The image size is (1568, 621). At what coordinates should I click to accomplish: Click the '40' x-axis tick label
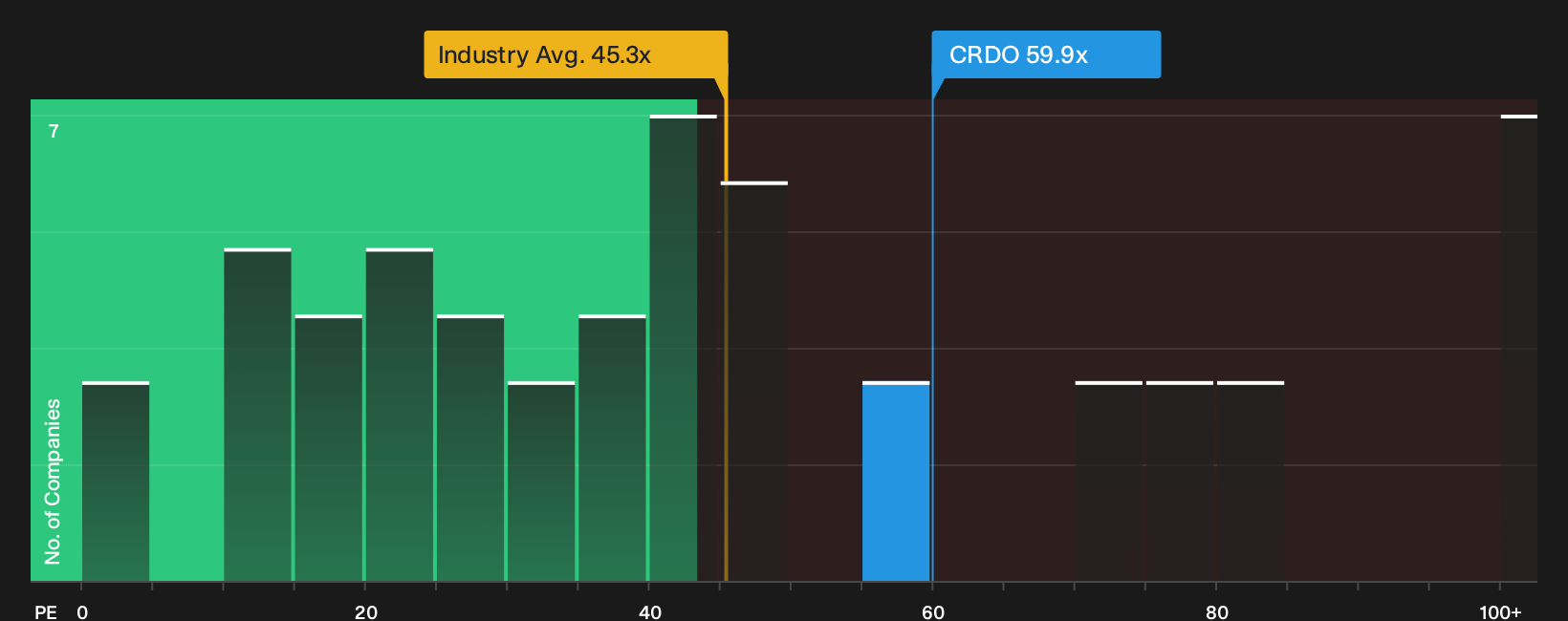[x=650, y=611]
